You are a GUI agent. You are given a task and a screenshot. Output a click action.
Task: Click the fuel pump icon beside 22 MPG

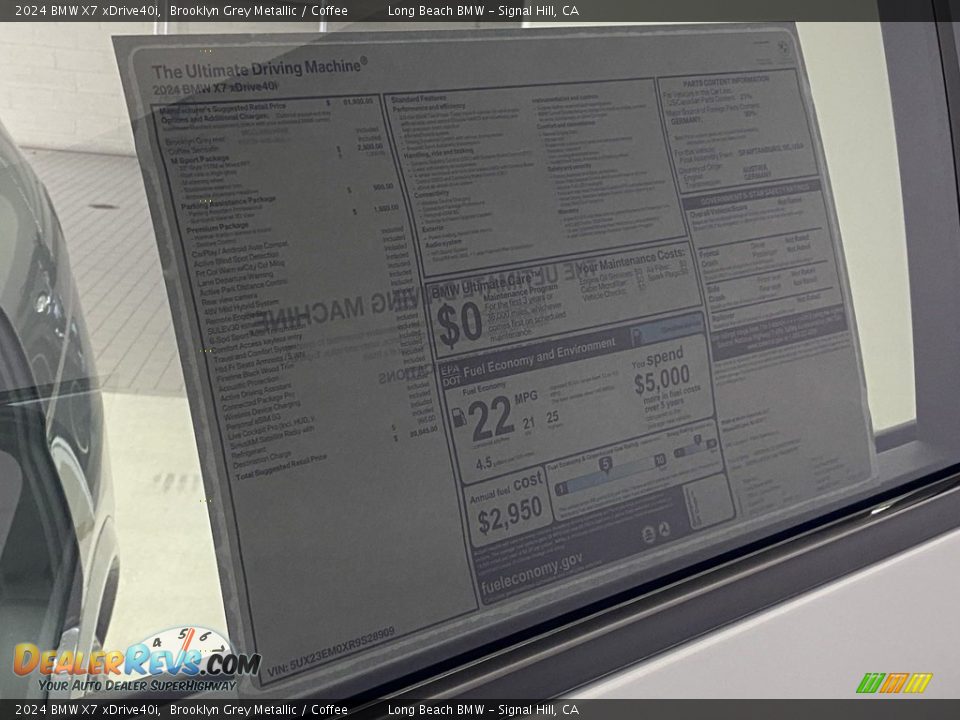(458, 418)
